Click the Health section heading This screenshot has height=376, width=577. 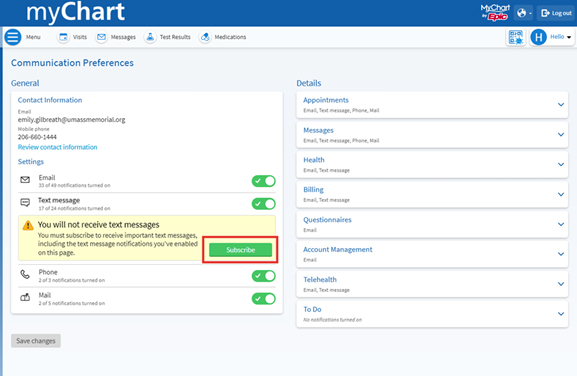point(314,160)
